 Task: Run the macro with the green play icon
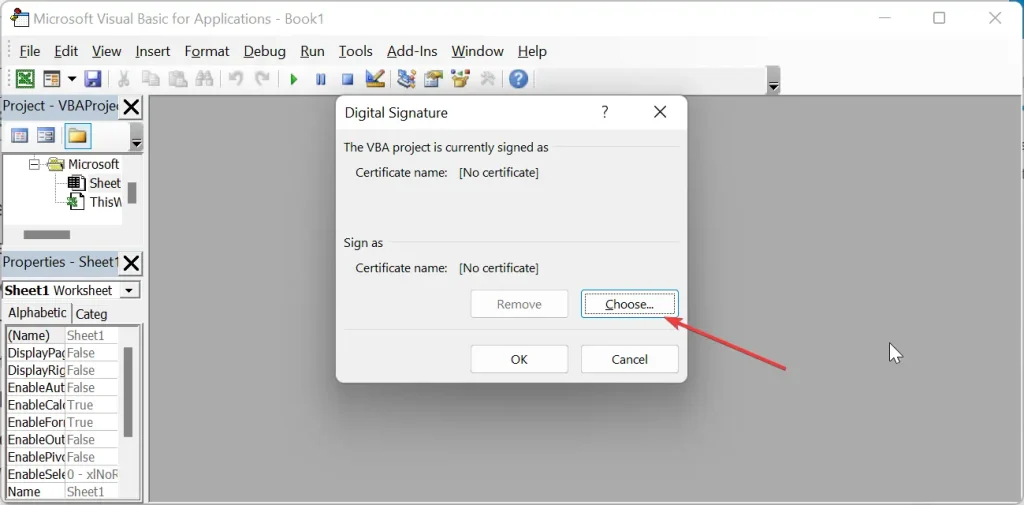pyautogui.click(x=294, y=79)
